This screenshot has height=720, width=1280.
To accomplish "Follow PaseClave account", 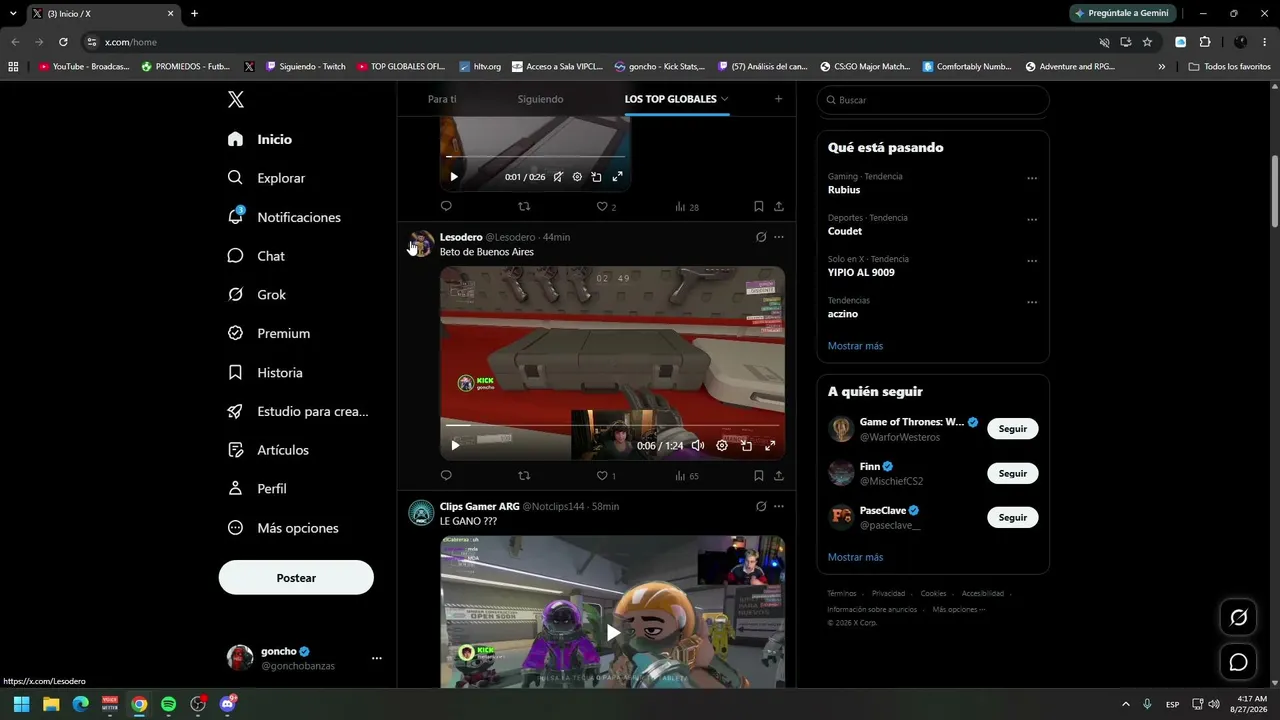I will (1013, 517).
